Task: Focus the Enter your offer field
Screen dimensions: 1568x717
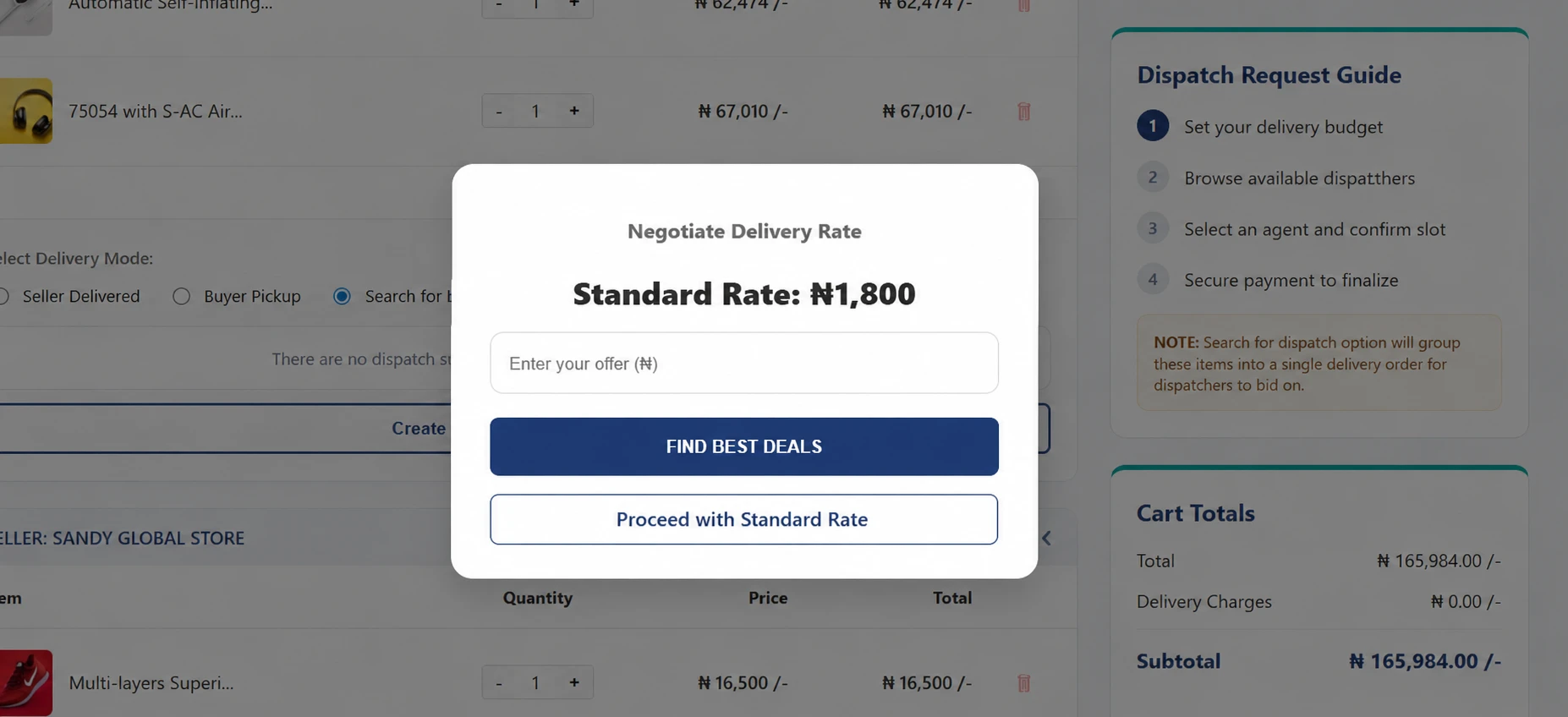Action: coord(744,363)
